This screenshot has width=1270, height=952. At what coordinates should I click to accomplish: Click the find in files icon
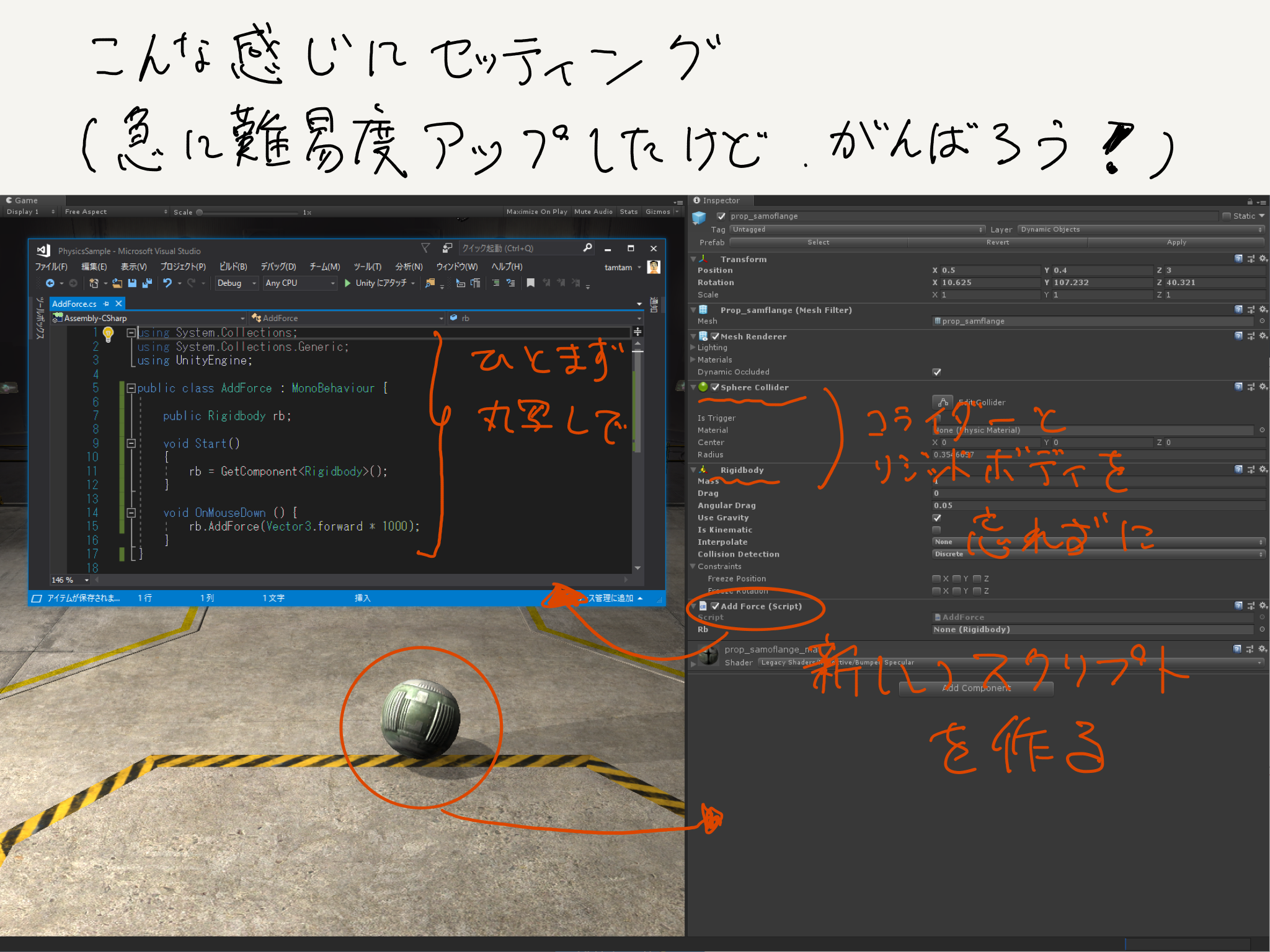pos(430,283)
